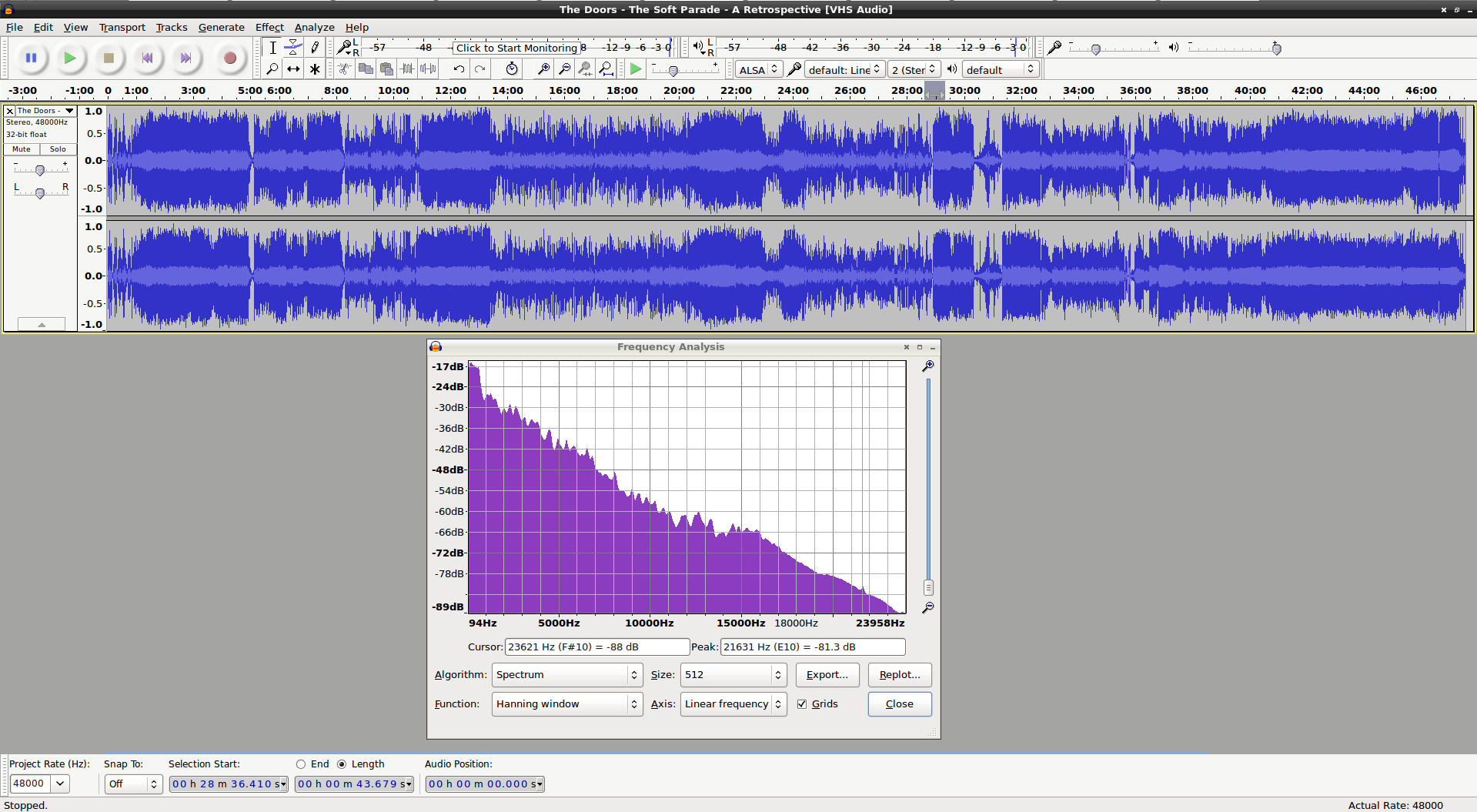Screen dimensions: 1477x812
Task: Open the Snap To Off dropdown
Action: (x=133, y=784)
